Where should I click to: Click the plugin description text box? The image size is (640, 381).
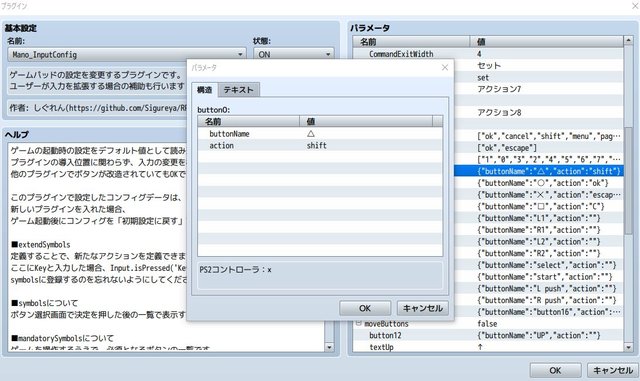pyautogui.click(x=97, y=80)
